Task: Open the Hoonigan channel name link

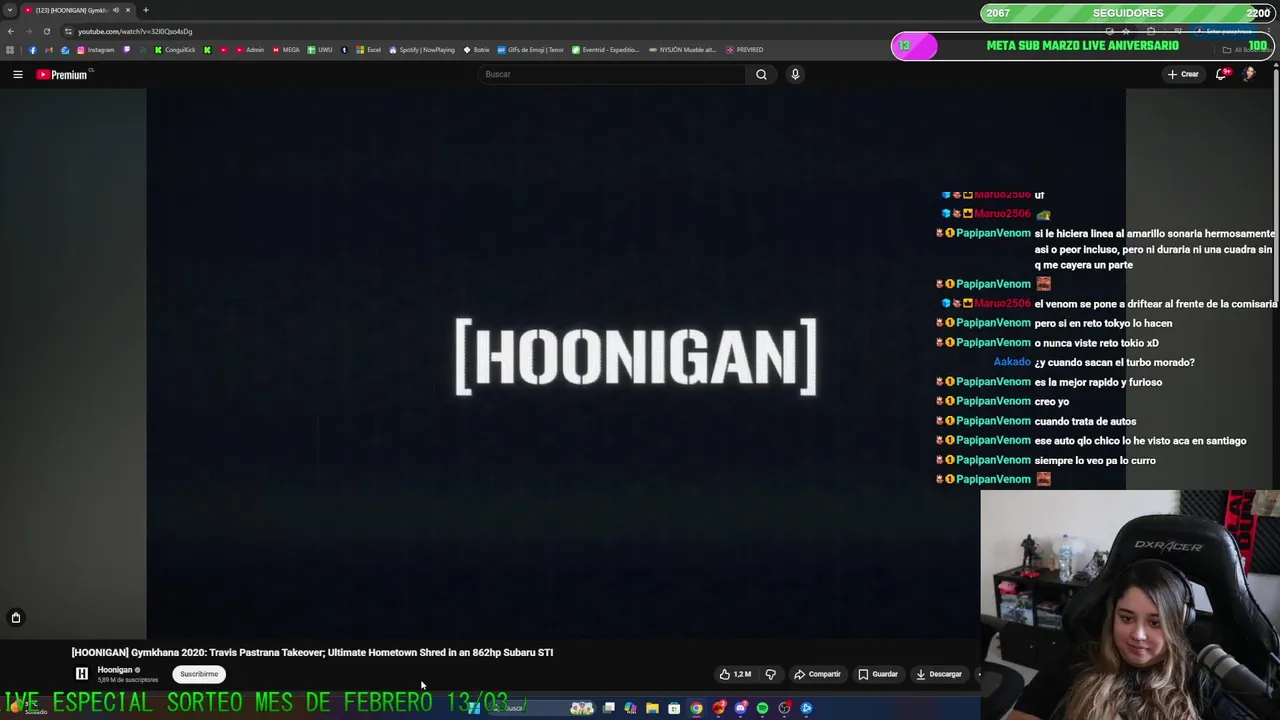Action: tap(115, 670)
